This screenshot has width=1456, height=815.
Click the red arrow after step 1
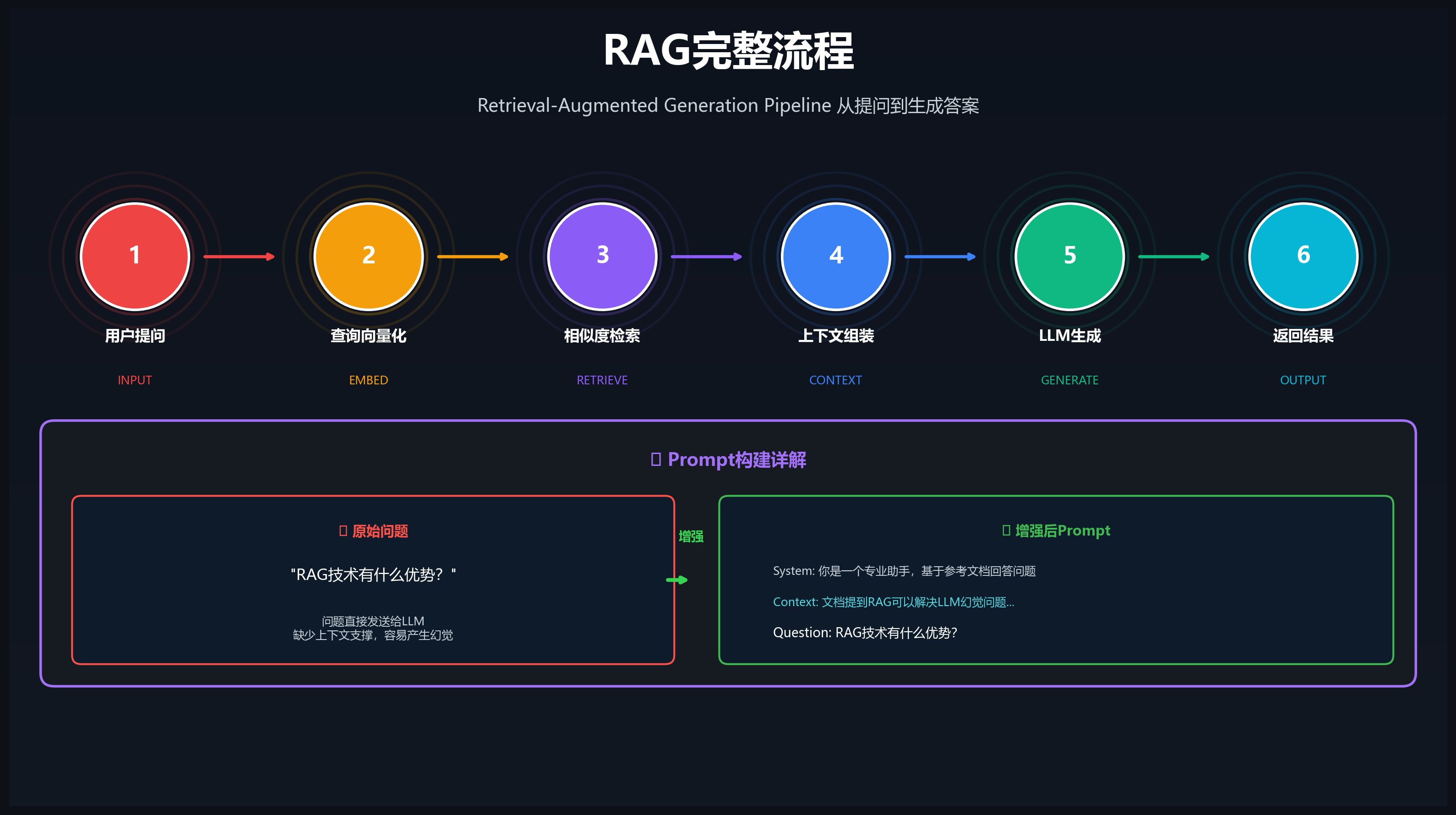pos(239,257)
